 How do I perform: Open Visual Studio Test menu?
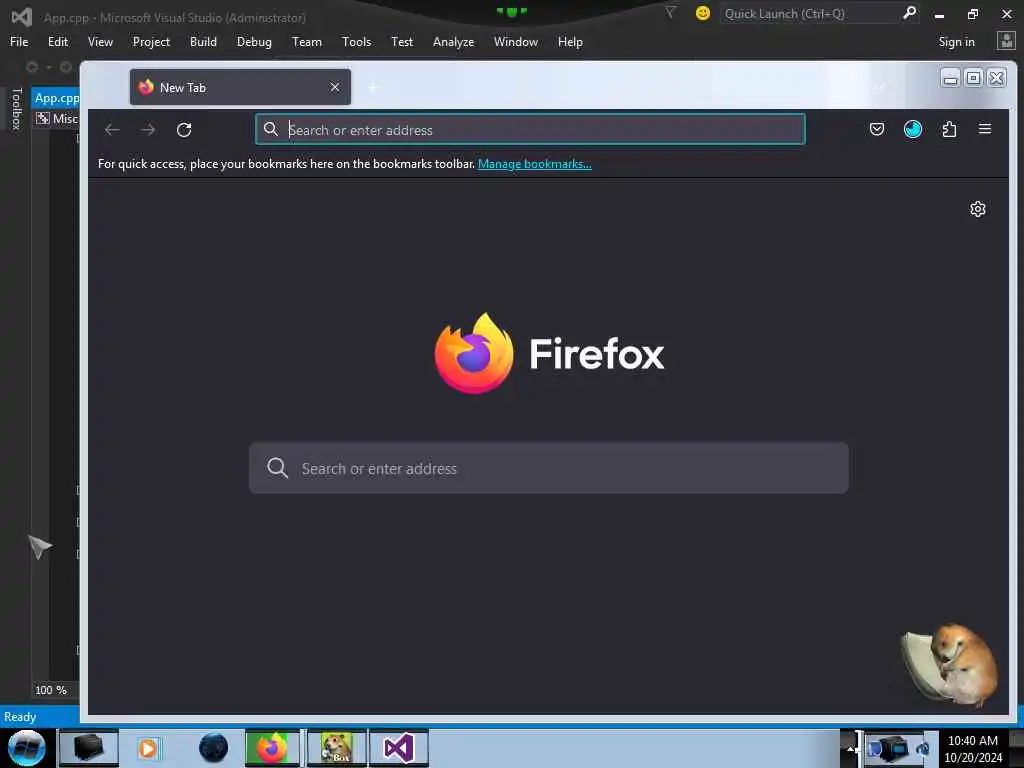click(402, 42)
